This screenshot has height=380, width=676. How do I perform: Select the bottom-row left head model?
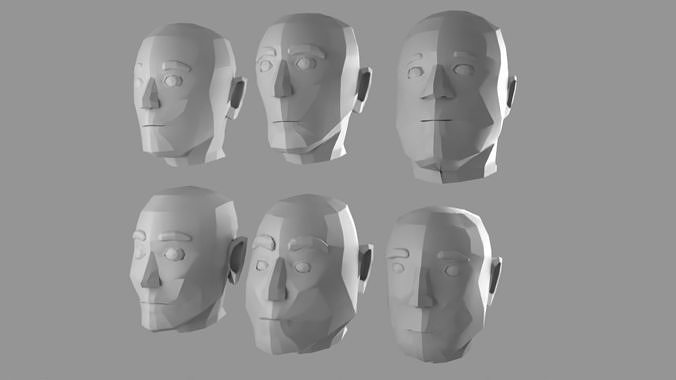coord(188,259)
